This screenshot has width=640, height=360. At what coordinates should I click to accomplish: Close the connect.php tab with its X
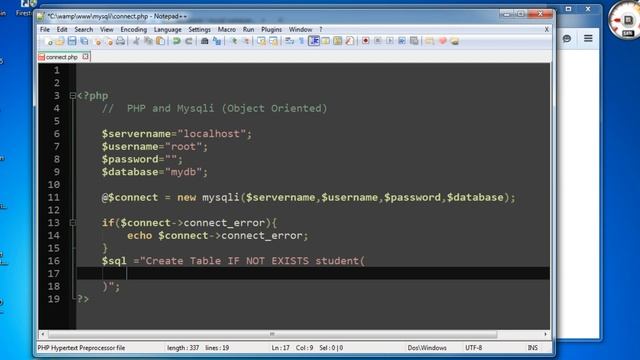[x=85, y=56]
